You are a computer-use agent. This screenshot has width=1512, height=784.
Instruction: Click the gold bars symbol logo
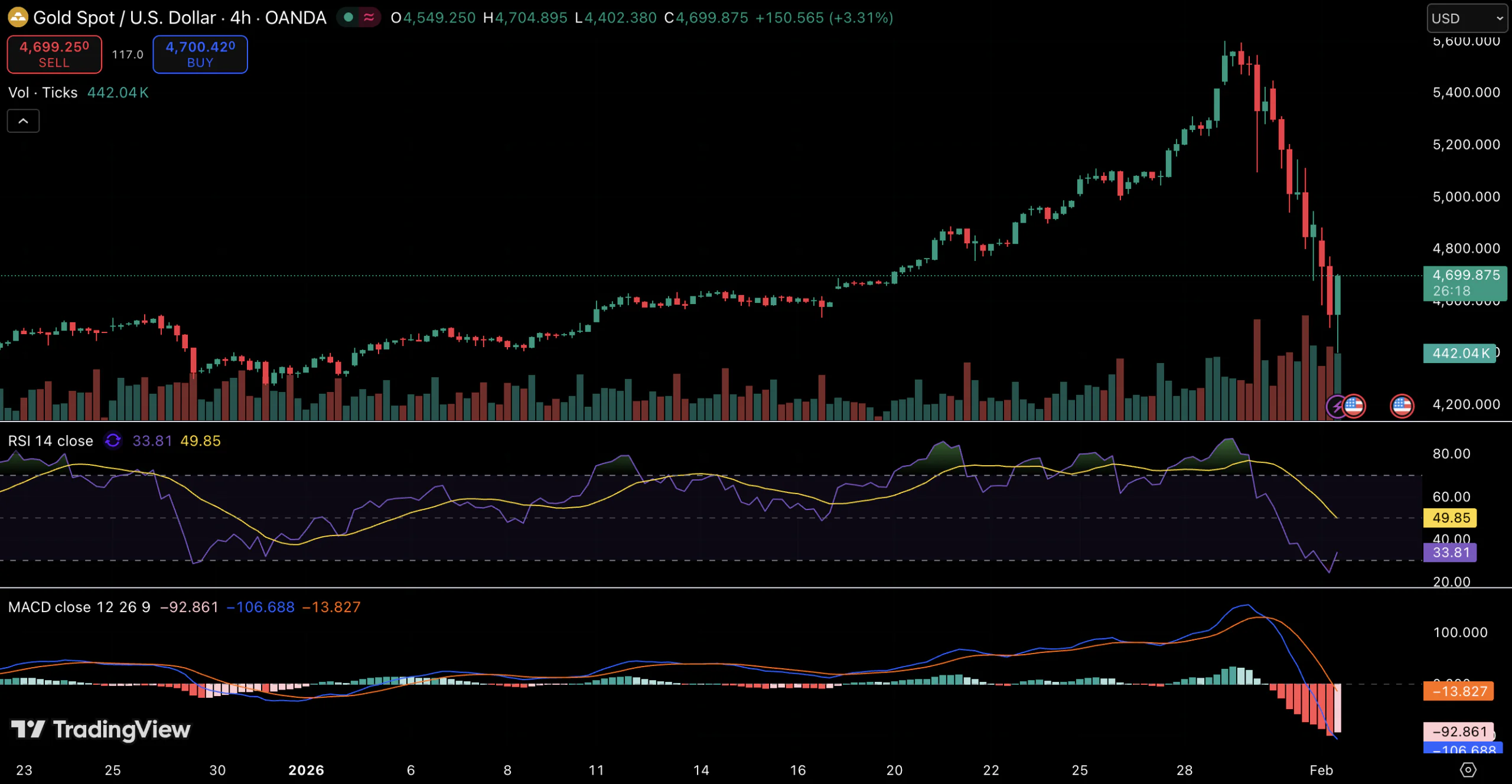(x=18, y=17)
